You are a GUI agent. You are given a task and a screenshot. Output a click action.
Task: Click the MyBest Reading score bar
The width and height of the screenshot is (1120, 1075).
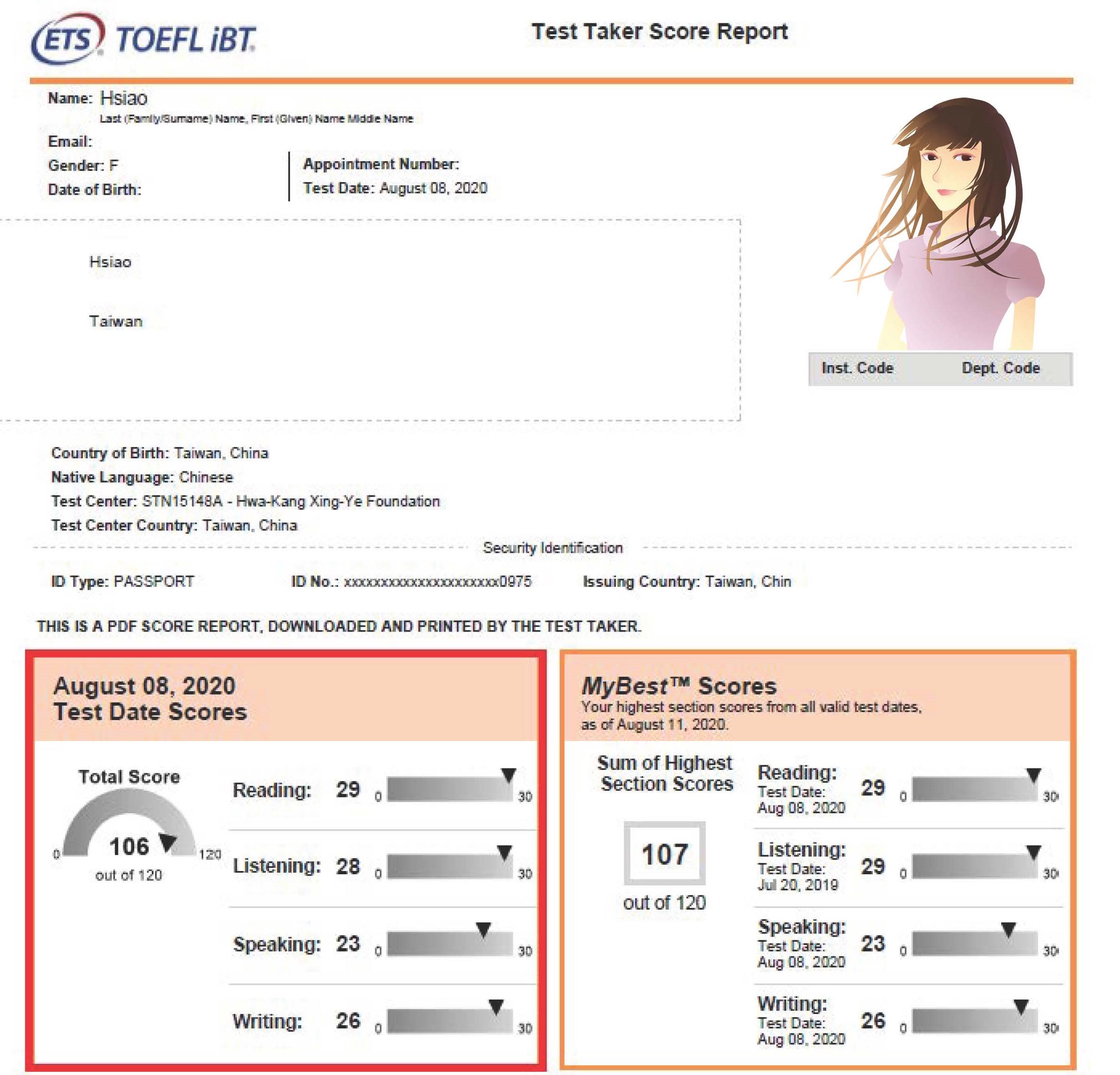click(974, 789)
